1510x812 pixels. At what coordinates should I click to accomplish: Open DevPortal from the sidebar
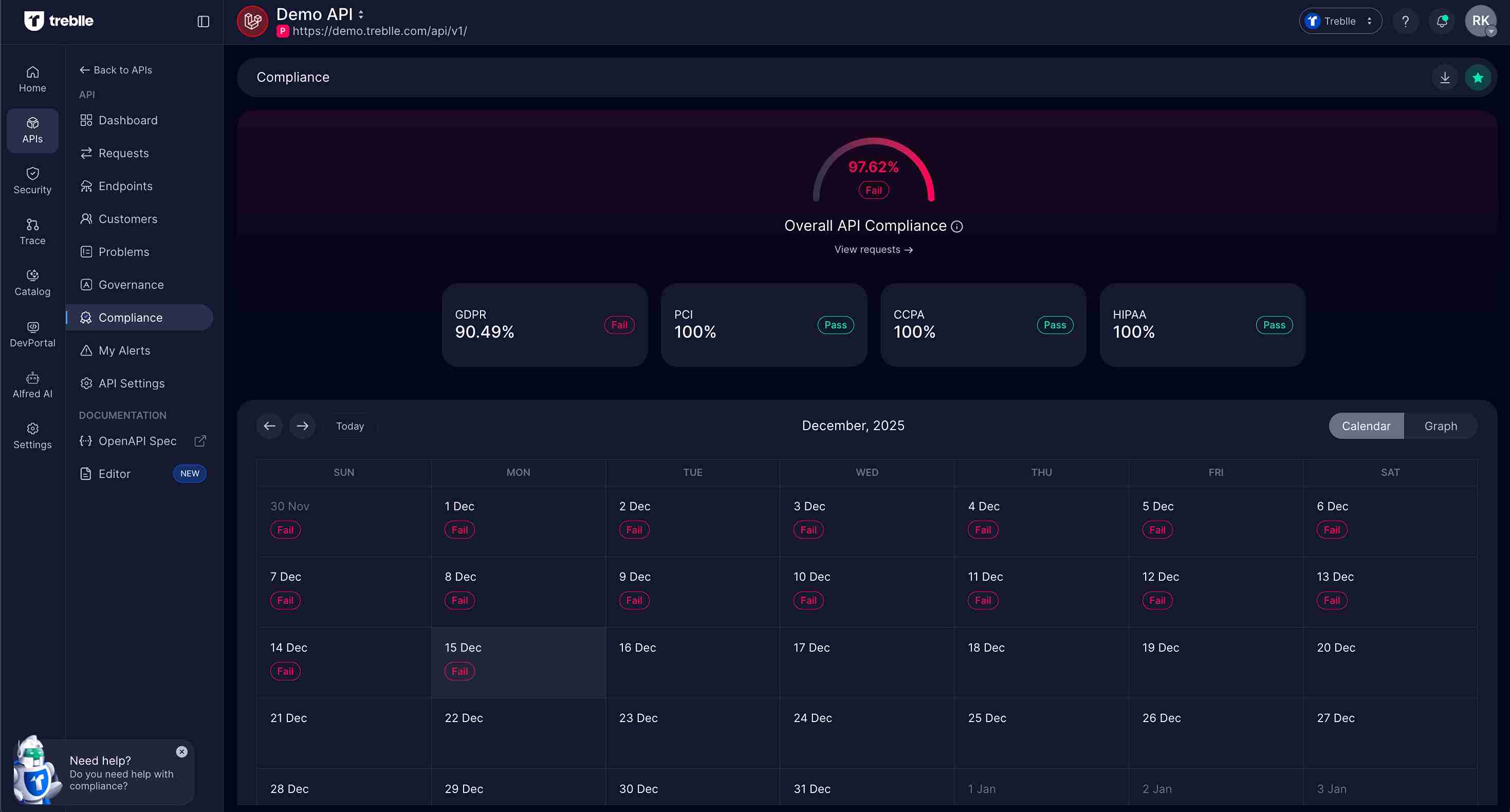32,333
